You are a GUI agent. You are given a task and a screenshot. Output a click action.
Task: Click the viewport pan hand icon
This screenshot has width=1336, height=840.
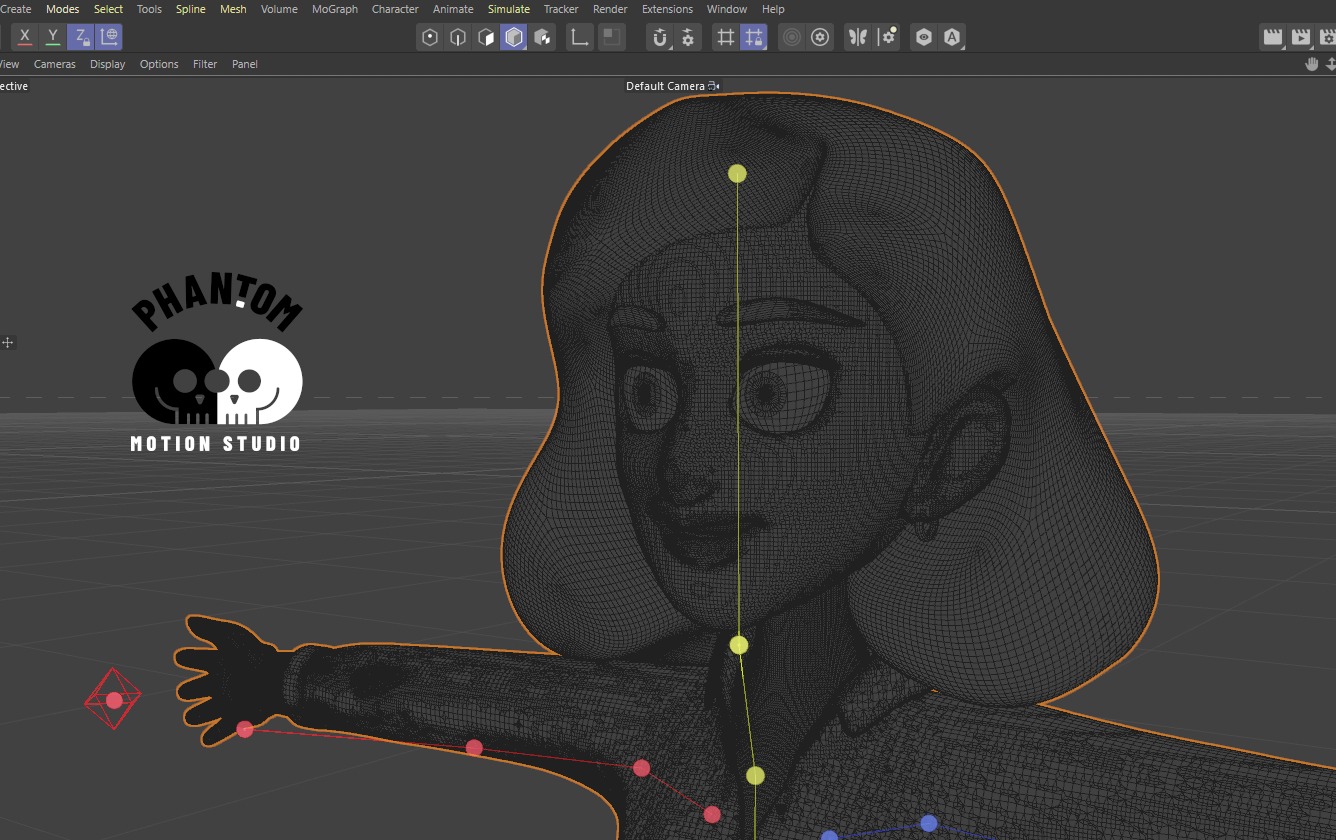1312,64
